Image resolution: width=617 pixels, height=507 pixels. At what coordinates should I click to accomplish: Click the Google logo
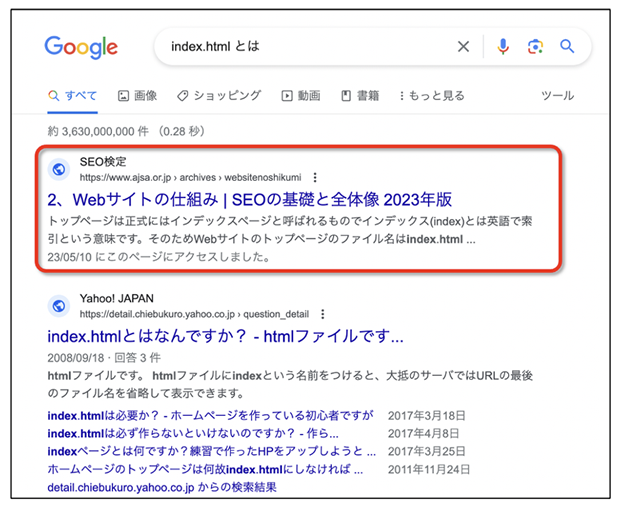pos(81,47)
